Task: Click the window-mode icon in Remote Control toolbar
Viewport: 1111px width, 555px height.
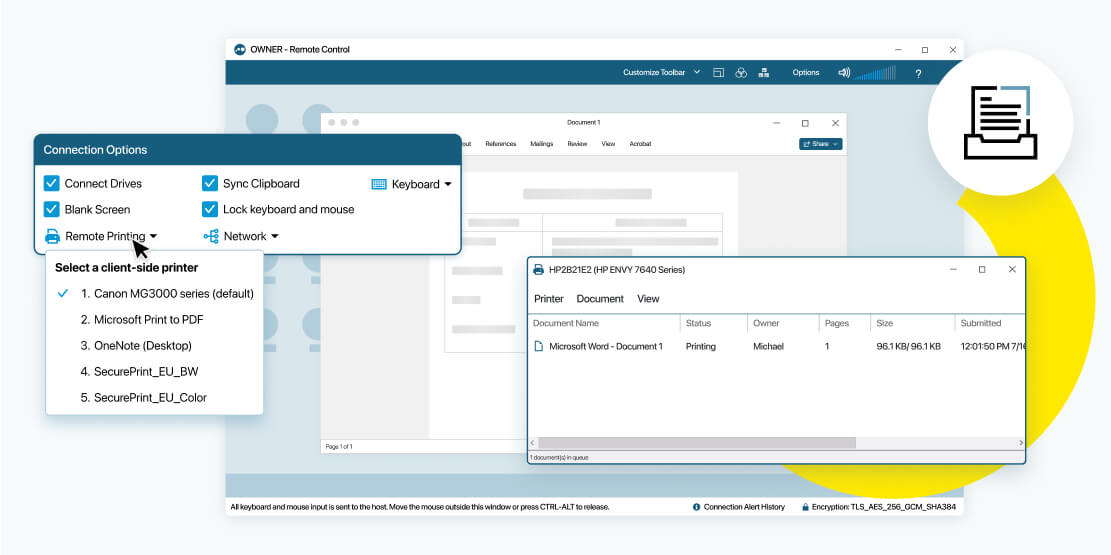Action: pyautogui.click(x=718, y=73)
